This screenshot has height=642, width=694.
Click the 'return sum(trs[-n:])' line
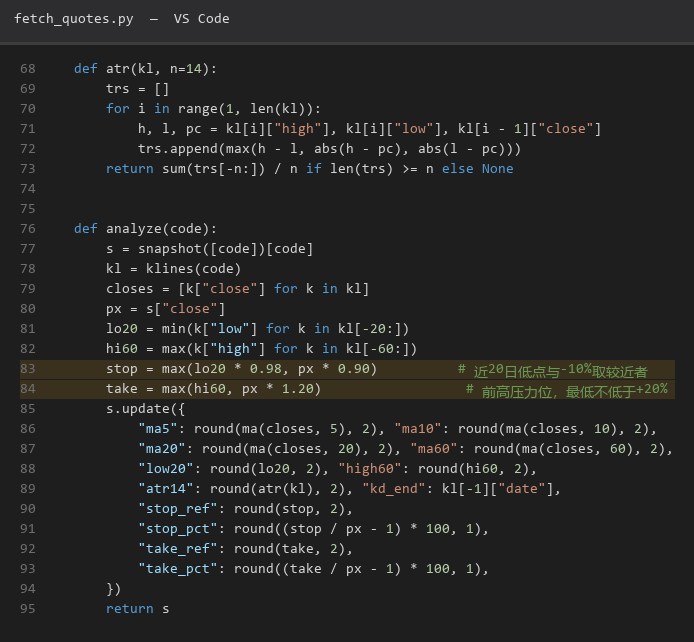310,169
